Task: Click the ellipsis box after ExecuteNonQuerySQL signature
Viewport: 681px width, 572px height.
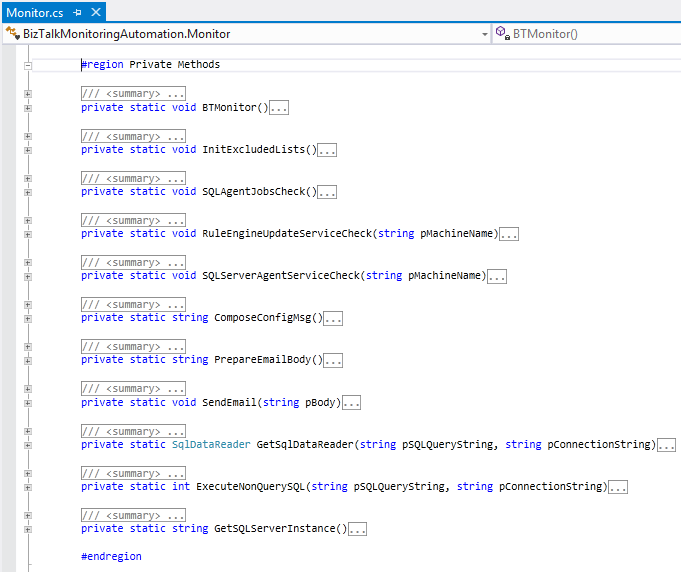Action: pyautogui.click(x=618, y=487)
